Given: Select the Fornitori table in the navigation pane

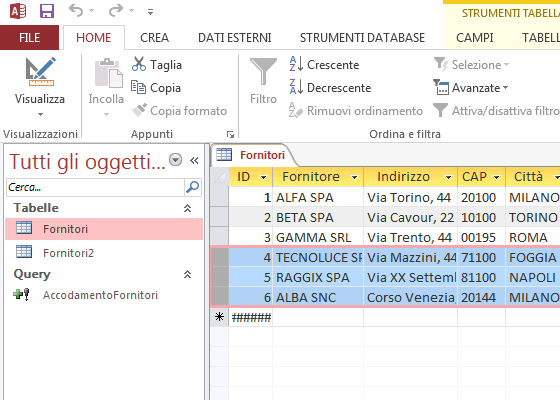Looking at the screenshot, I should pos(104,229).
